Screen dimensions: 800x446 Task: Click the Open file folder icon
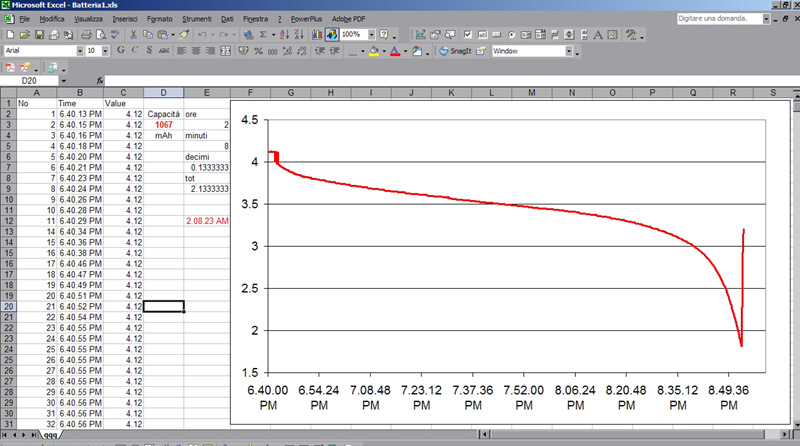(24, 35)
